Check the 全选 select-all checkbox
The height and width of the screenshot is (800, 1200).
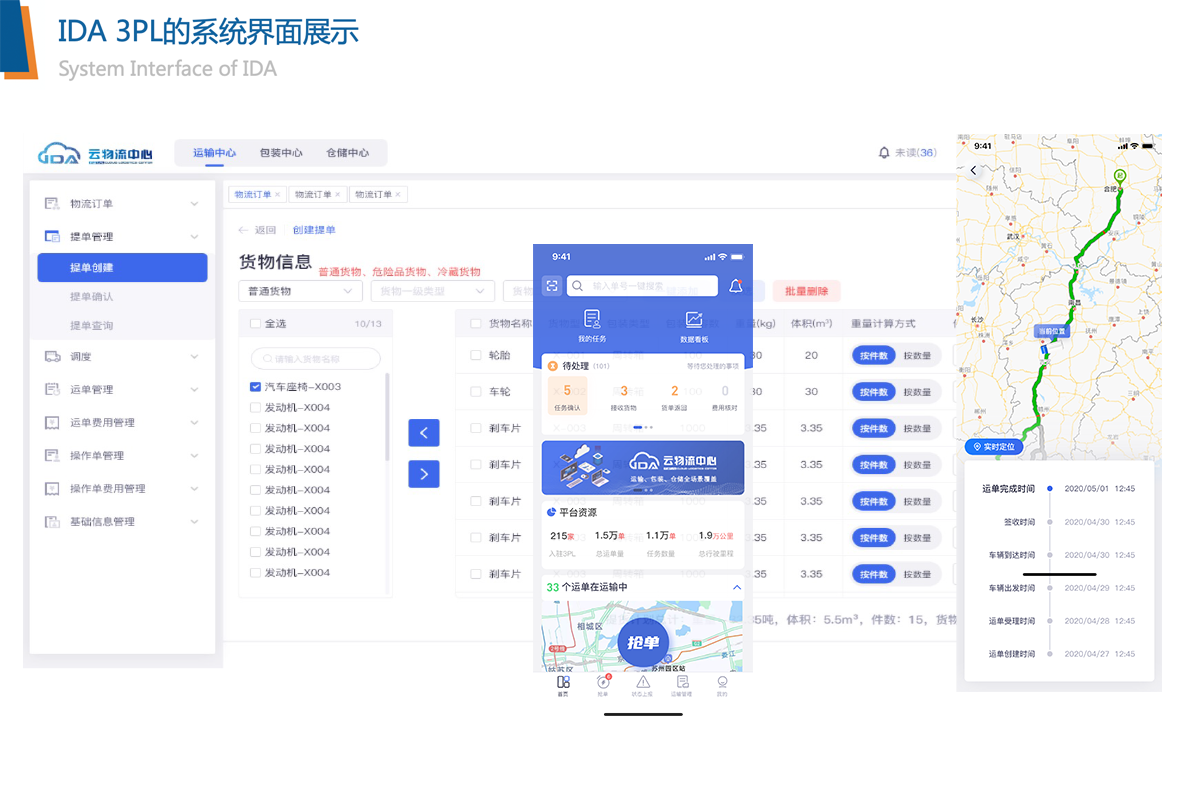(255, 324)
